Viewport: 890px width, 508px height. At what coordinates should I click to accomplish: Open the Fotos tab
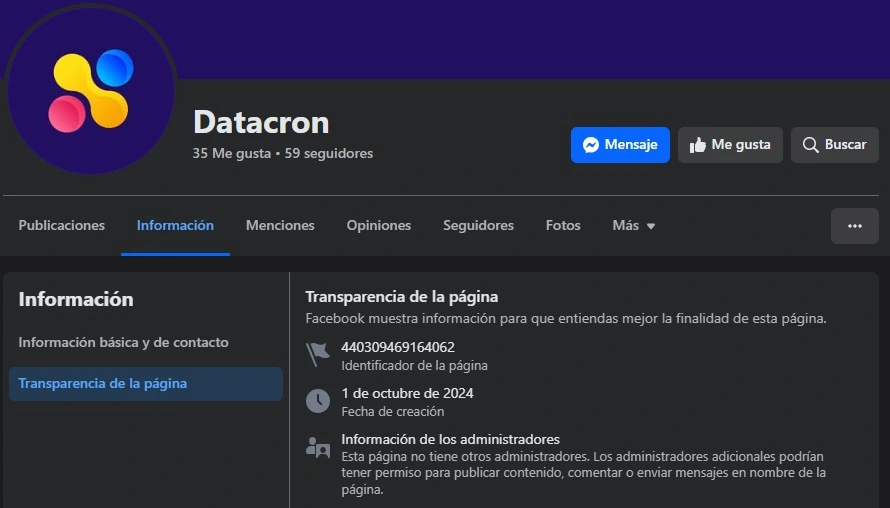[563, 225]
